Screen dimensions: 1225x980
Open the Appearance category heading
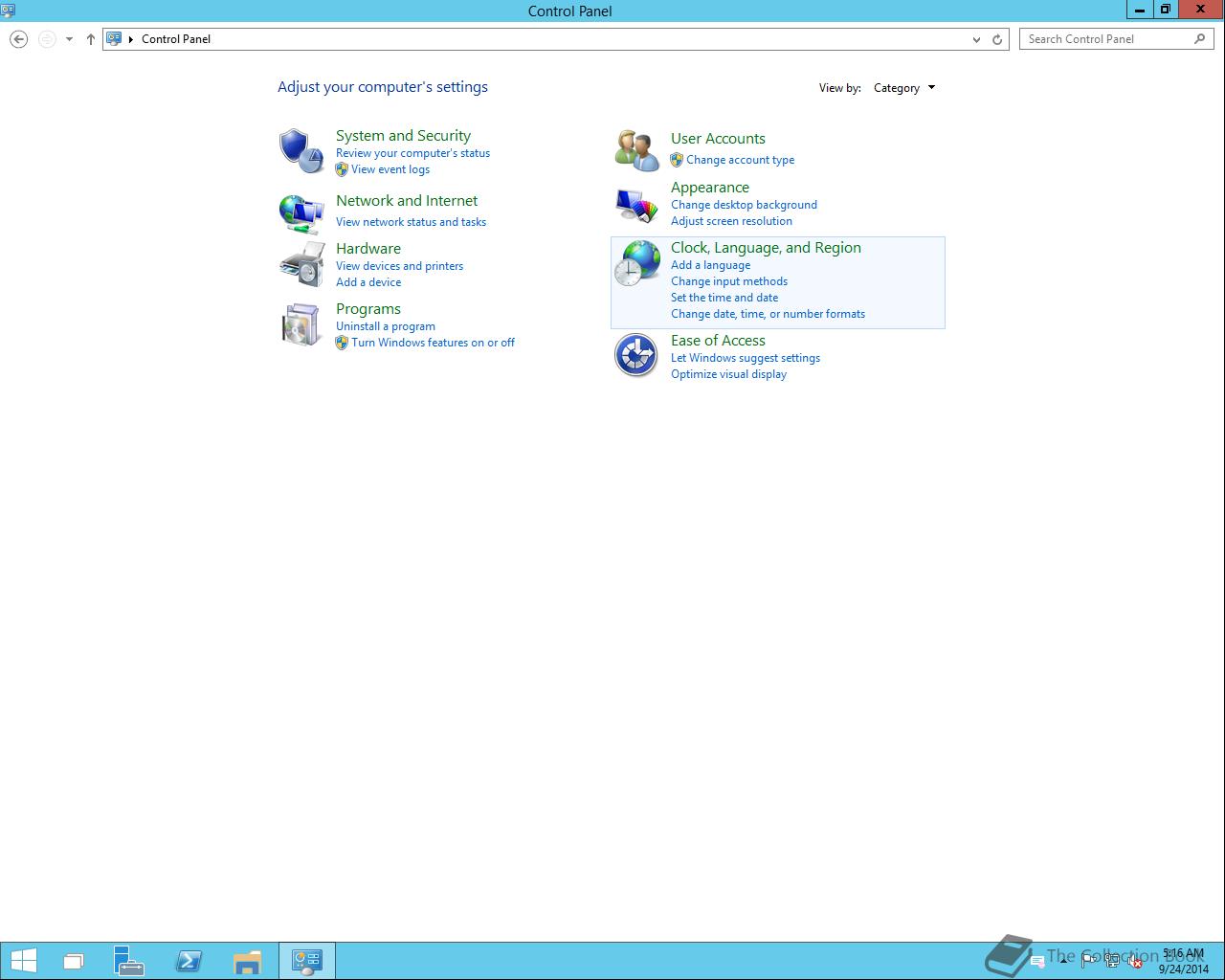coord(710,188)
